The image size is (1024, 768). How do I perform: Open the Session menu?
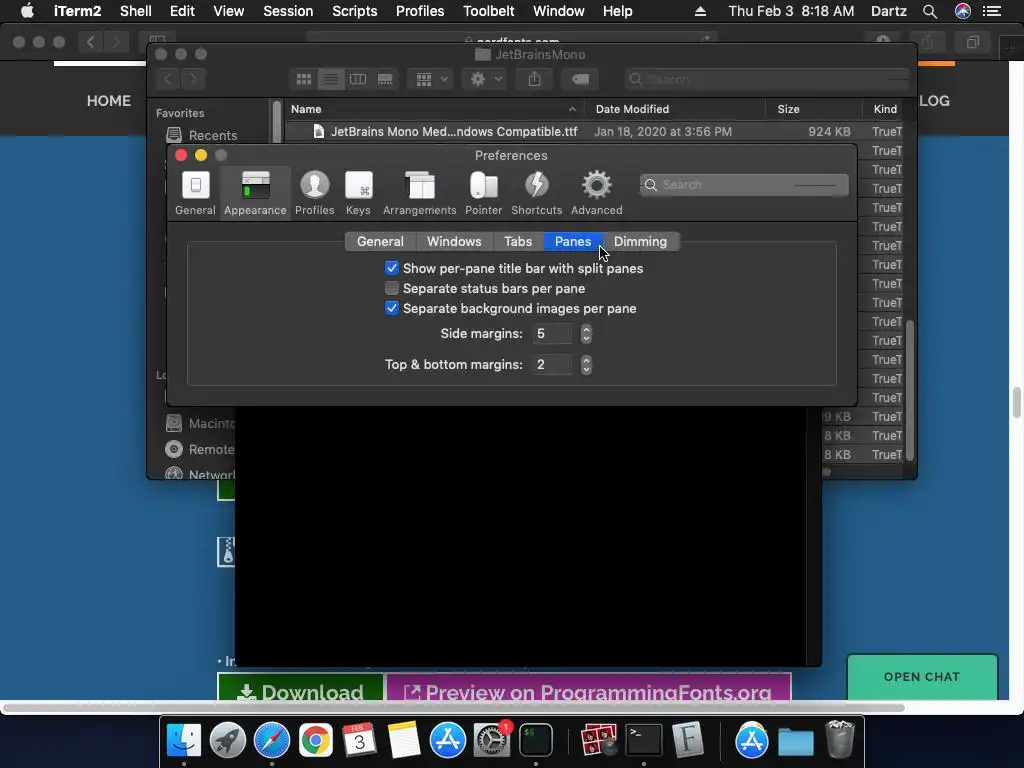click(288, 11)
